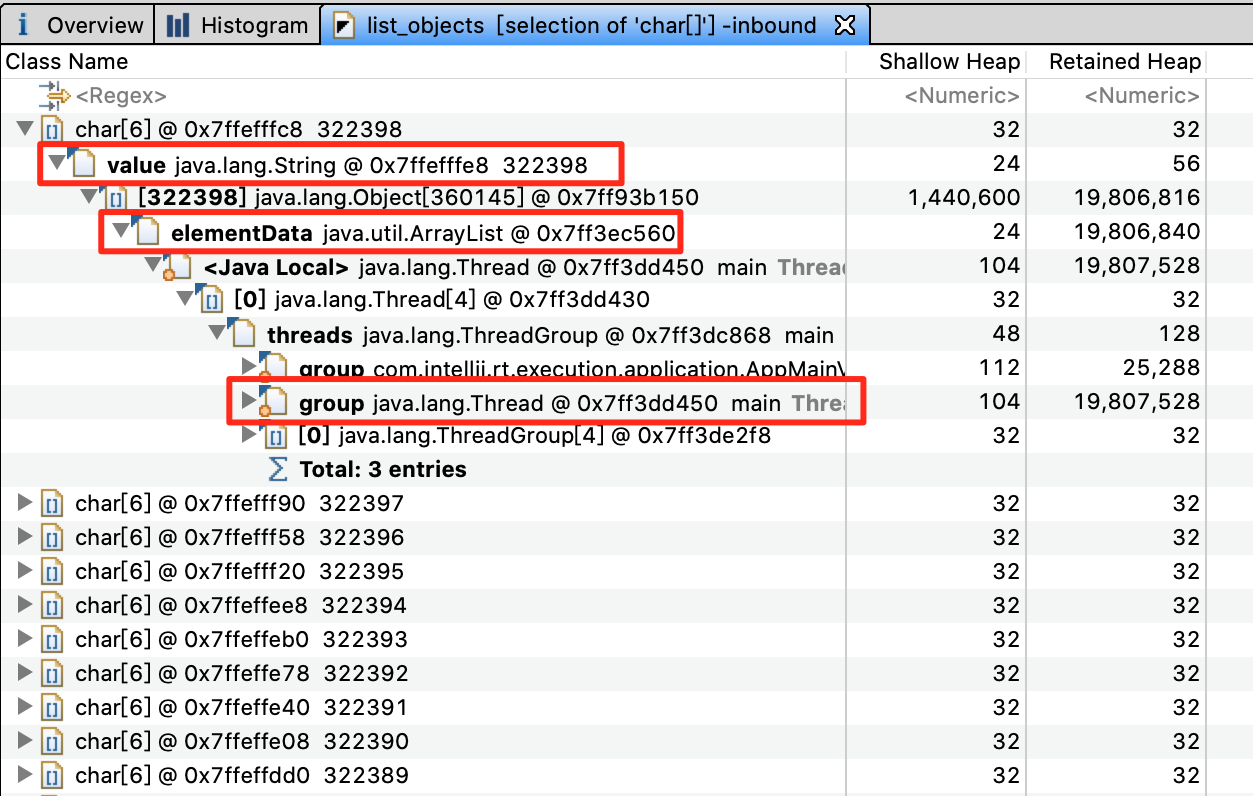Click array icon of char[6] 322393
1253x796 pixels.
tap(52, 639)
